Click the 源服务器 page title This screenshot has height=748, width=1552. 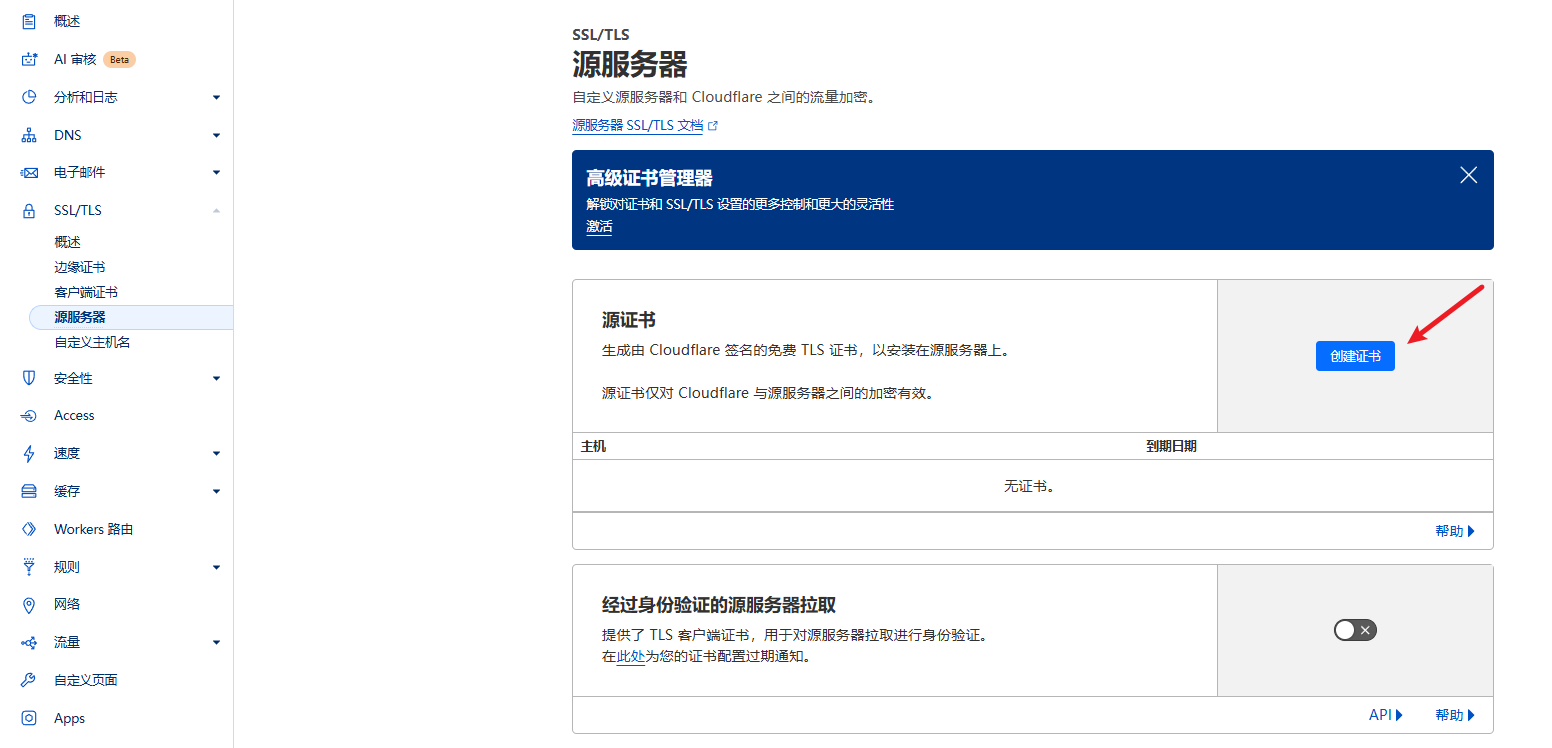point(630,65)
